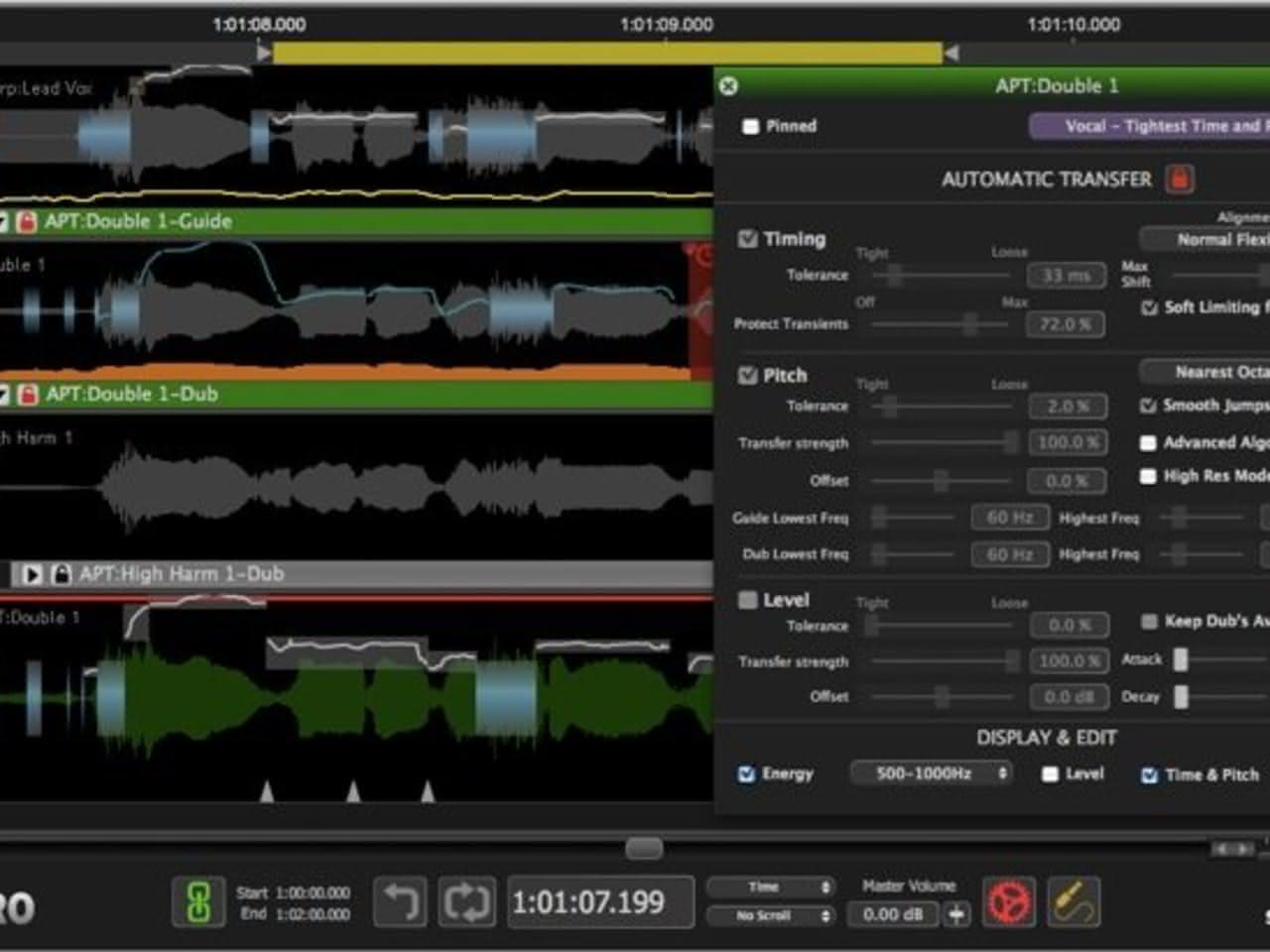The image size is (1270, 952).
Task: Click the green chain link icon
Action: pyautogui.click(x=198, y=901)
